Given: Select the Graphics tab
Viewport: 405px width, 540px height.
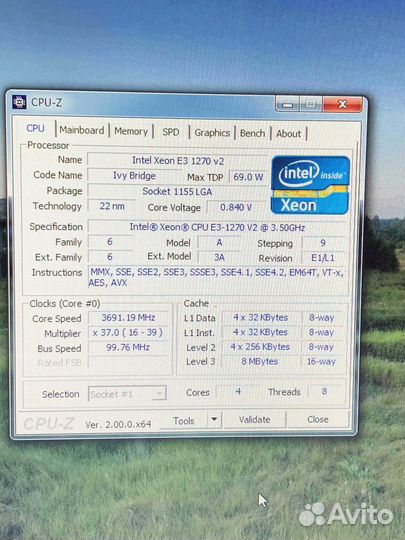Looking at the screenshot, I should [212, 133].
